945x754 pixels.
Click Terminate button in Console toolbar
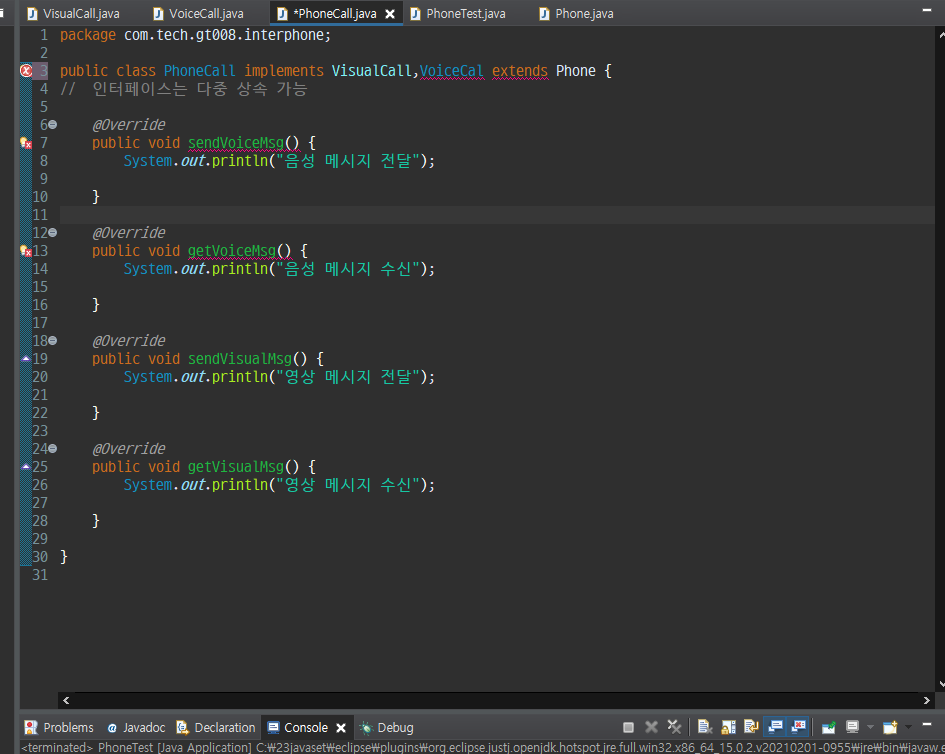point(628,727)
